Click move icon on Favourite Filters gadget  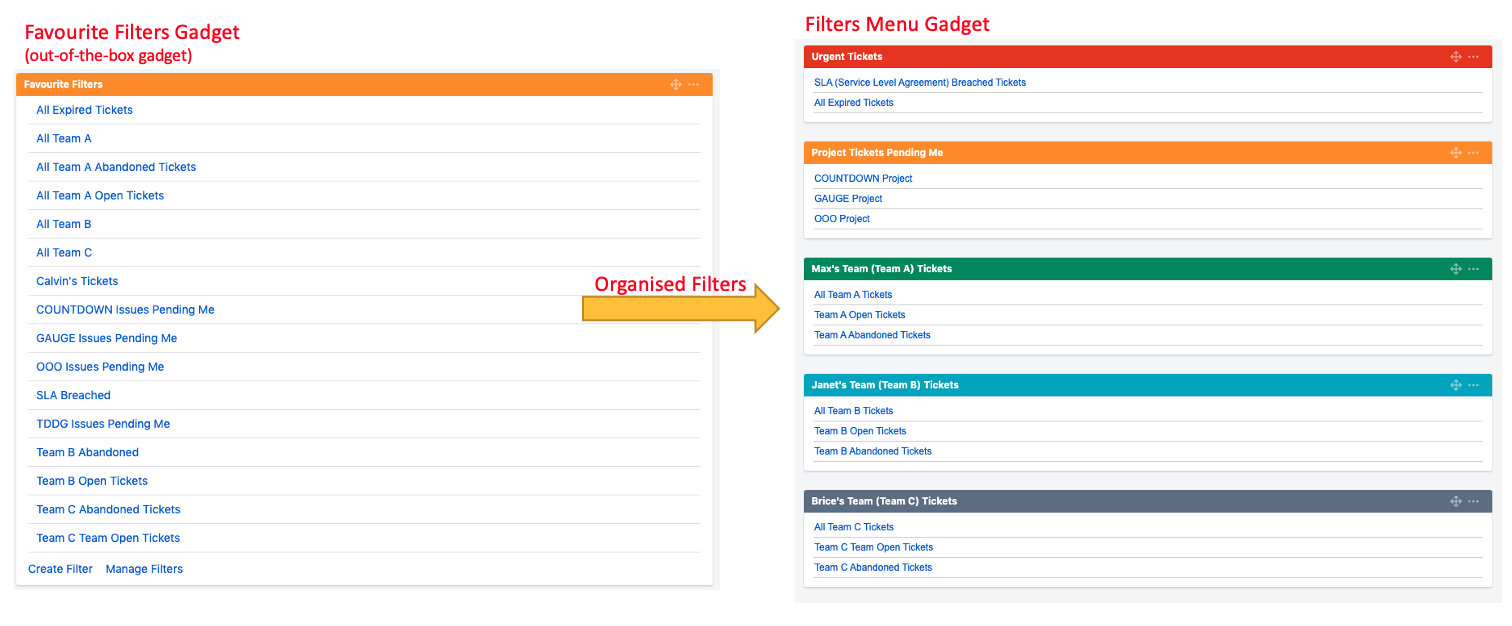point(676,85)
